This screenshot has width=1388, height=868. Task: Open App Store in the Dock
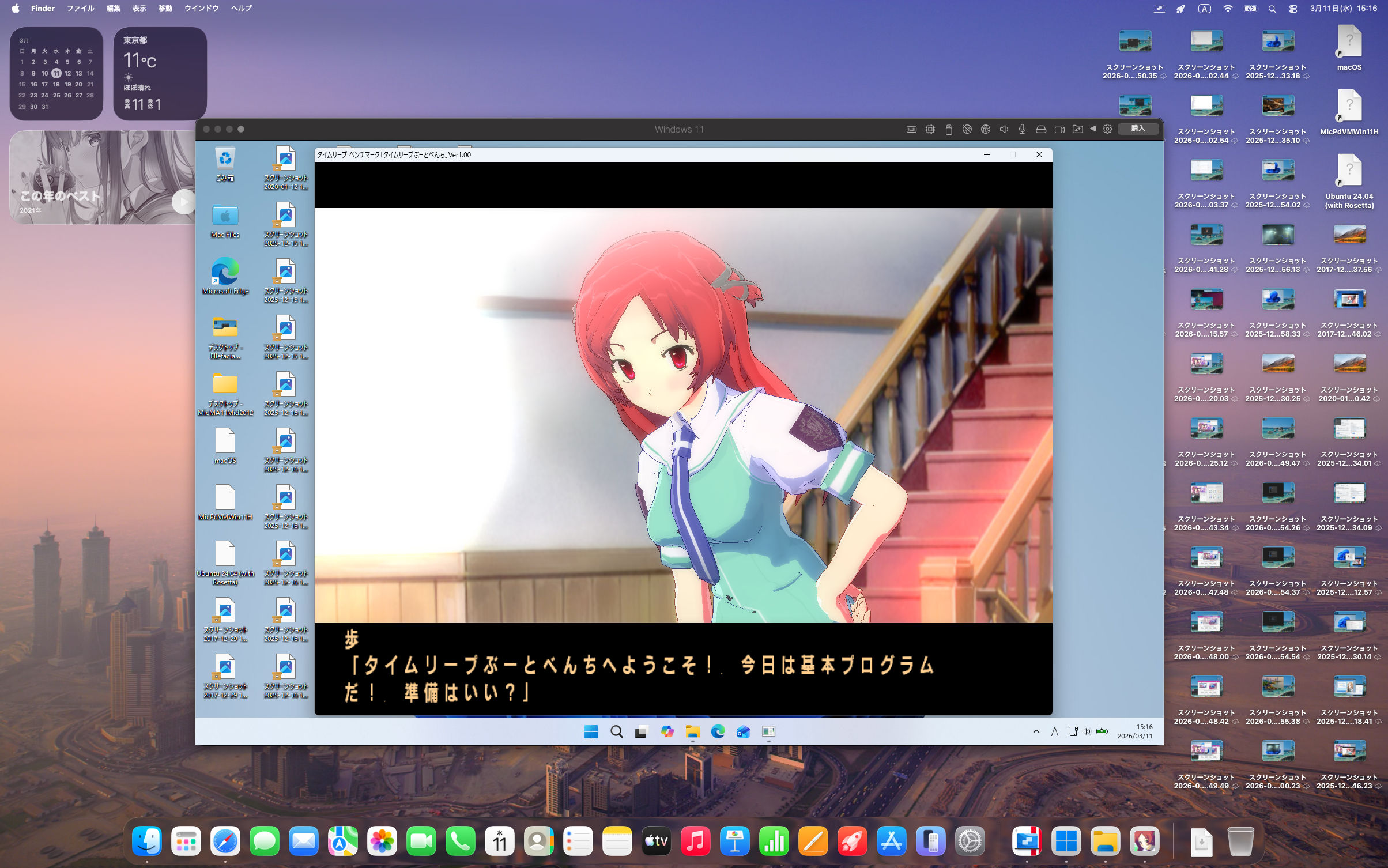coord(892,841)
